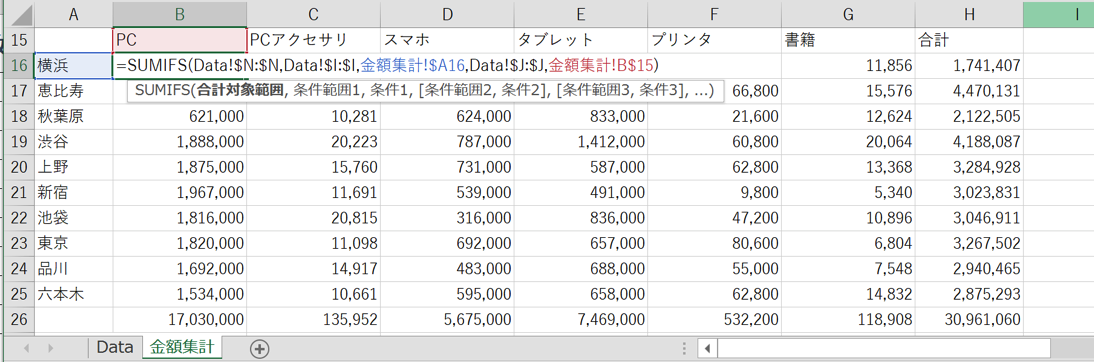This screenshot has width=1094, height=362.
Task: Select the 金額集計 sheet tab
Action: click(x=181, y=347)
